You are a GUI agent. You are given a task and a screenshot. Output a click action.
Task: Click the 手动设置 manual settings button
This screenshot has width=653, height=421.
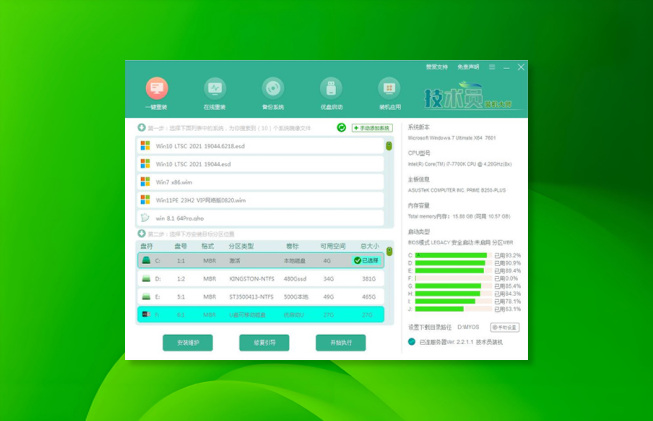click(x=505, y=327)
